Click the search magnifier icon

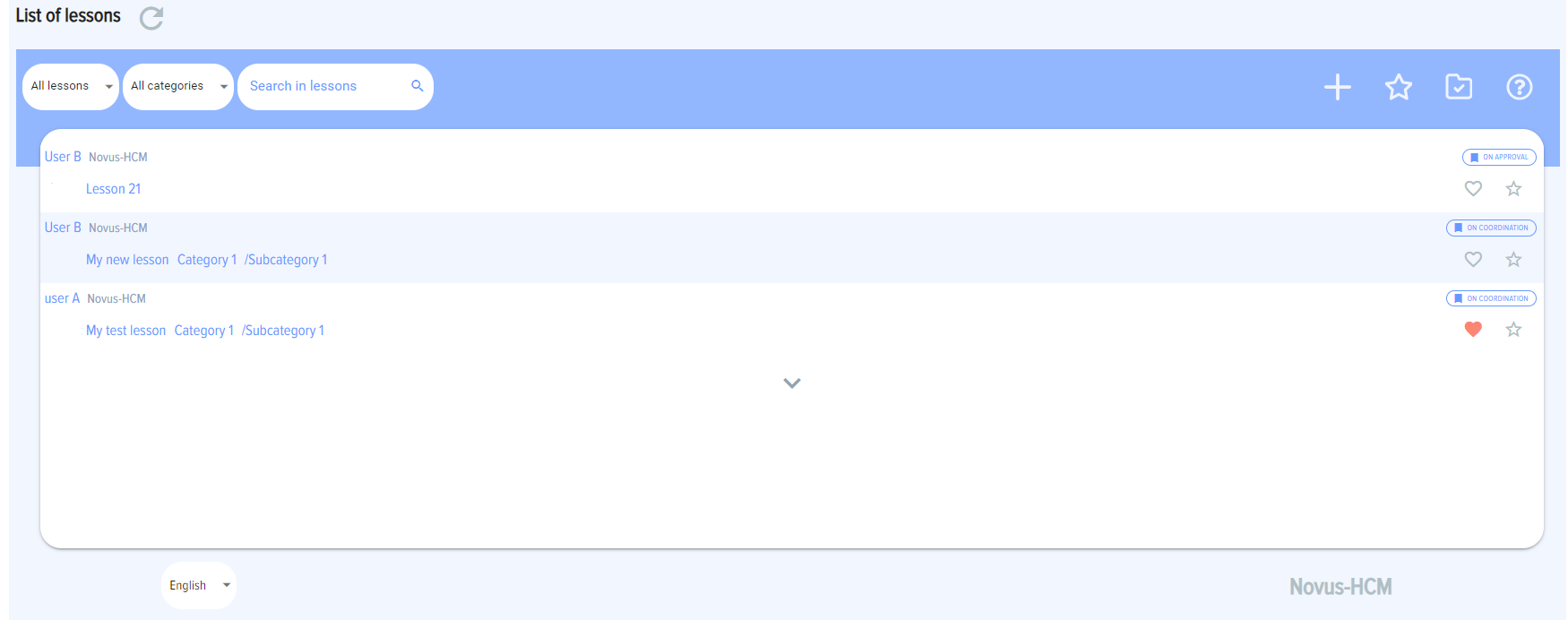417,86
